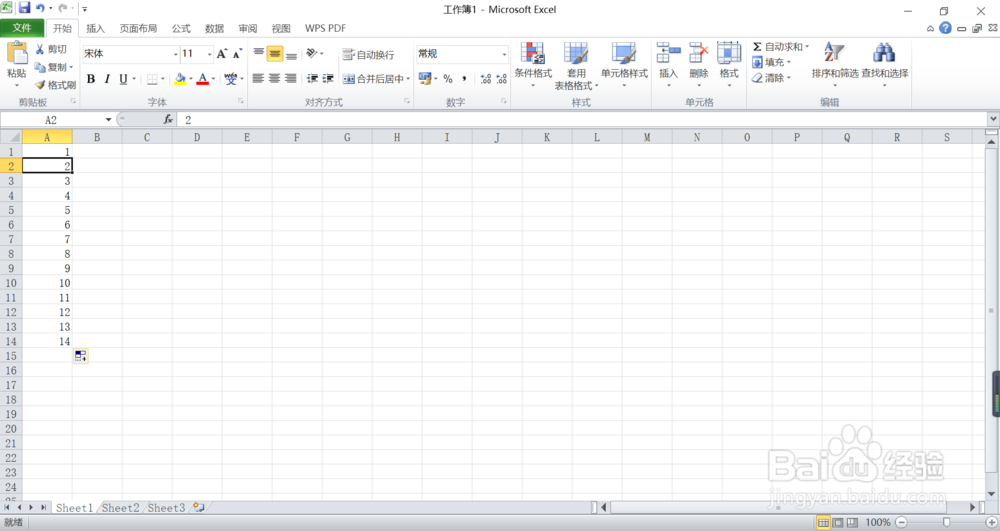1000x531 pixels.
Task: Decrease indent
Action: point(312,78)
